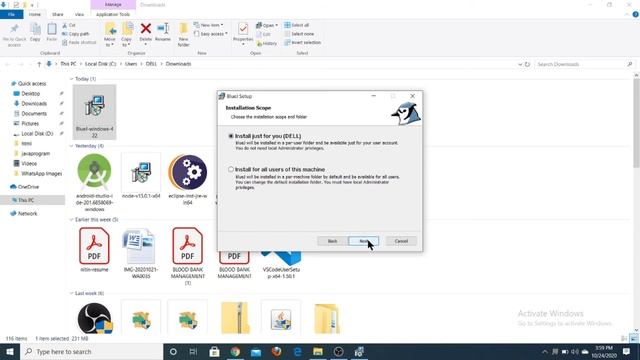Collapse the Earlier this week group
This screenshot has width=640, height=360.
pyautogui.click(x=71, y=220)
